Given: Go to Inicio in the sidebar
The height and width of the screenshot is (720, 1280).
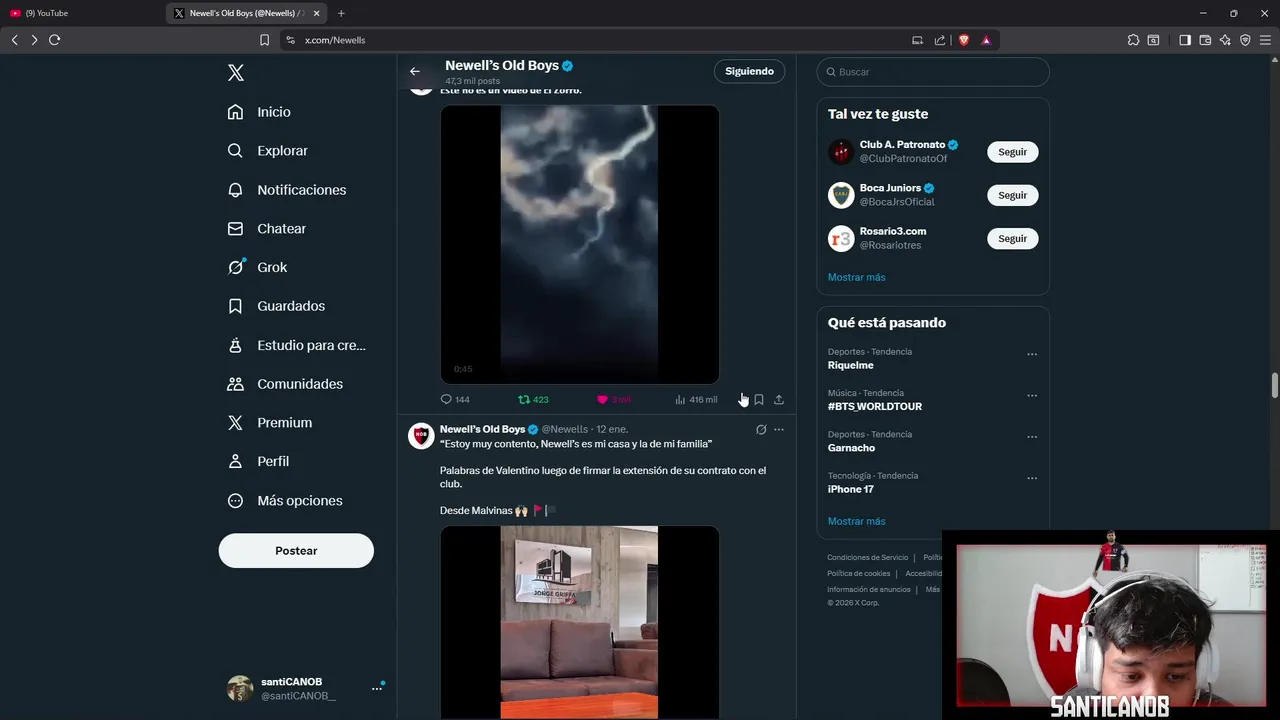Looking at the screenshot, I should 259,112.
